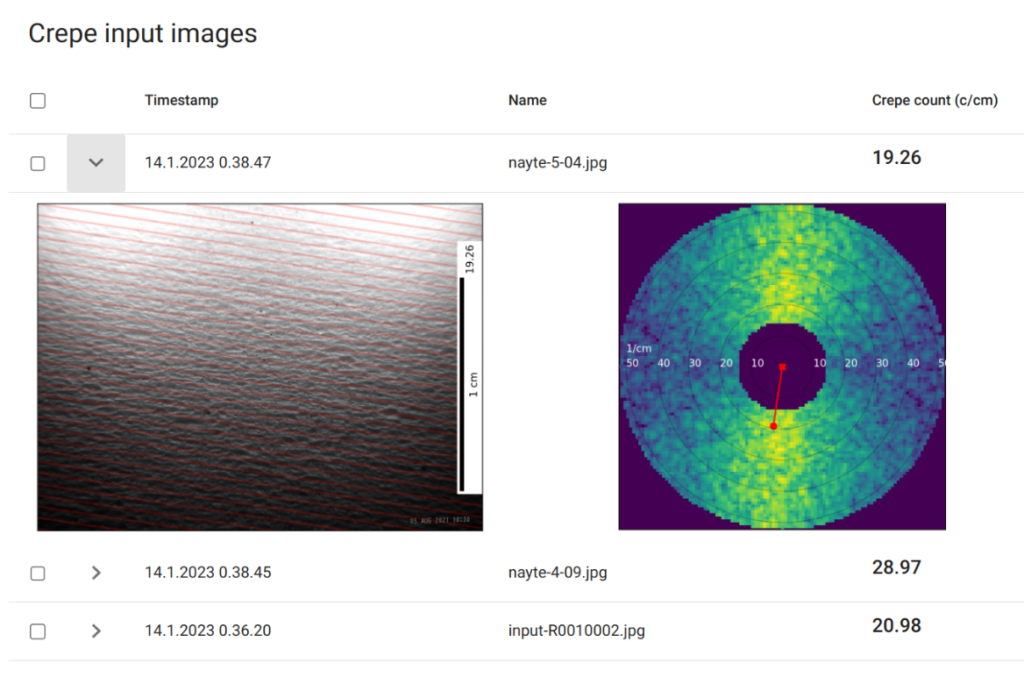The image size is (1024, 677).
Task: Click the red peak marker dot on the spectrum
Action: (x=774, y=426)
